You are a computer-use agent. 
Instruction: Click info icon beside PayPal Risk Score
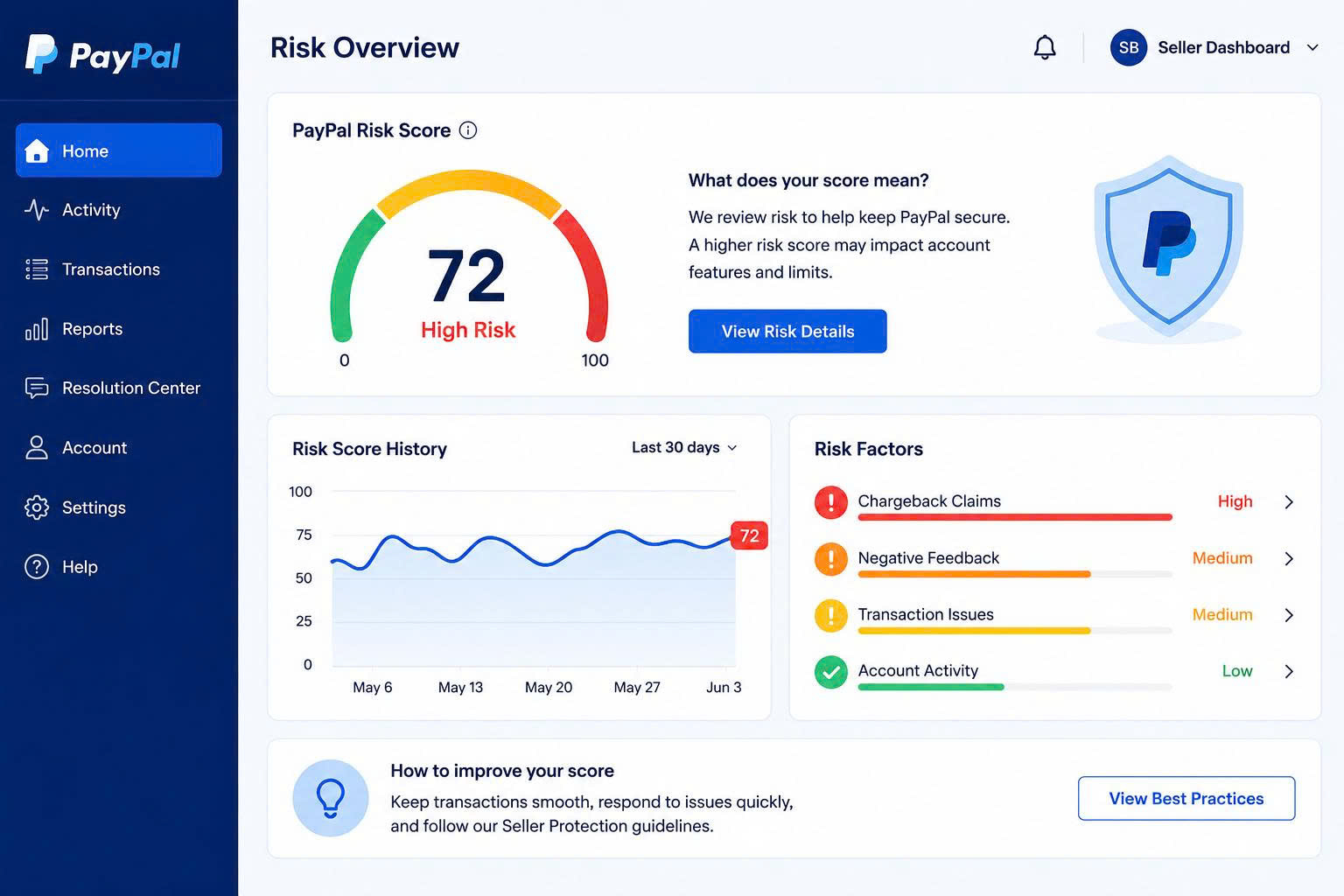tap(468, 130)
